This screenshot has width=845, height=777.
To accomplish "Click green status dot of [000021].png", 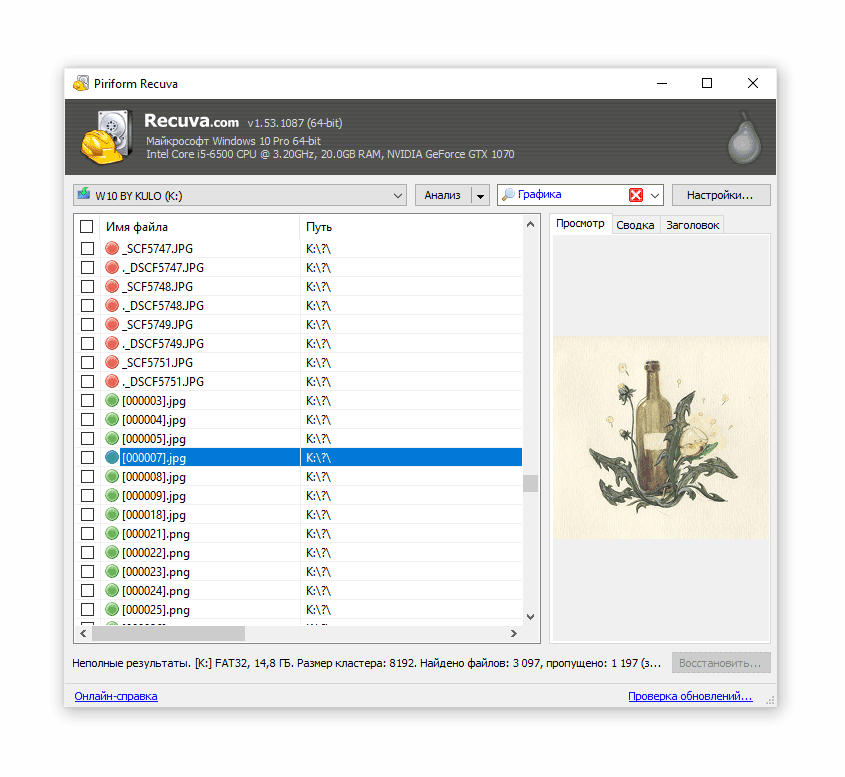I will [x=112, y=533].
